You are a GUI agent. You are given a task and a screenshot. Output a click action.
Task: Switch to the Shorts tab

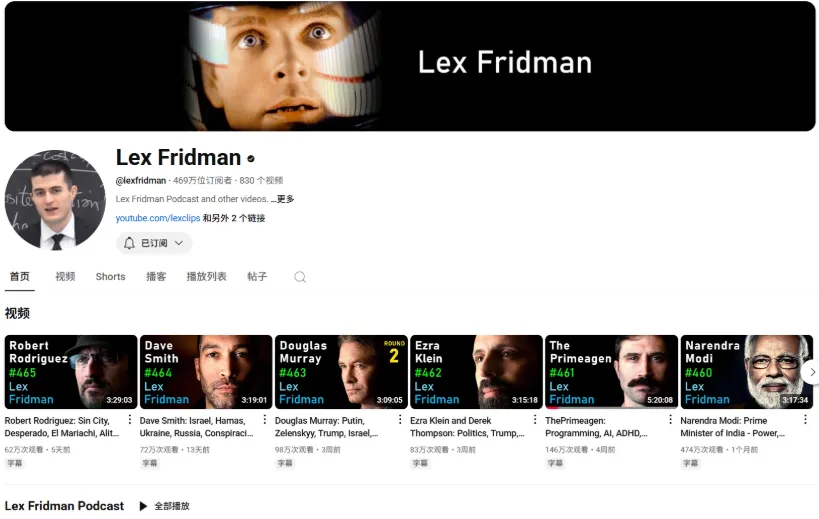pos(110,277)
